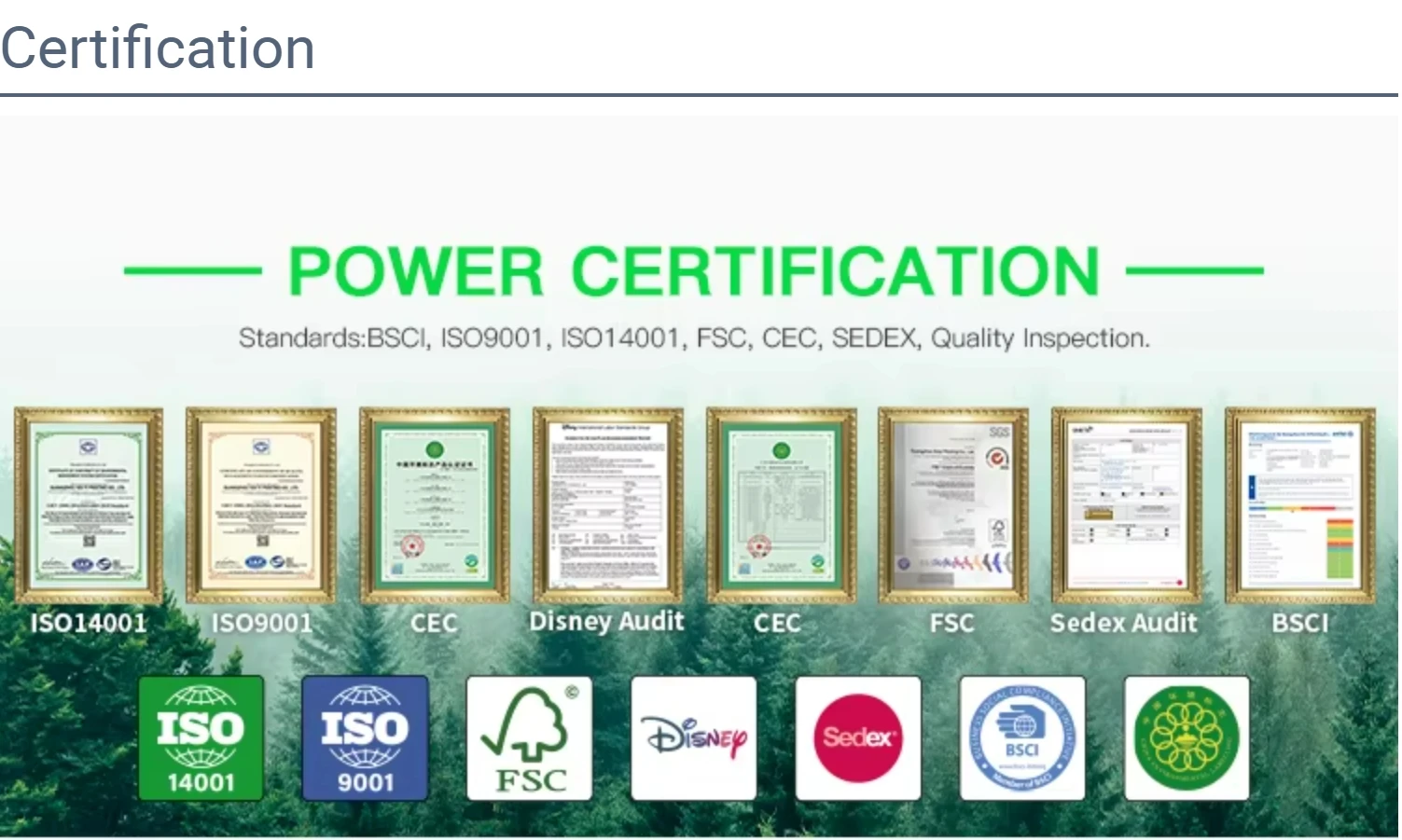Click the "BSCI" caption under the framed report
This screenshot has width=1402, height=840.
(x=1300, y=623)
